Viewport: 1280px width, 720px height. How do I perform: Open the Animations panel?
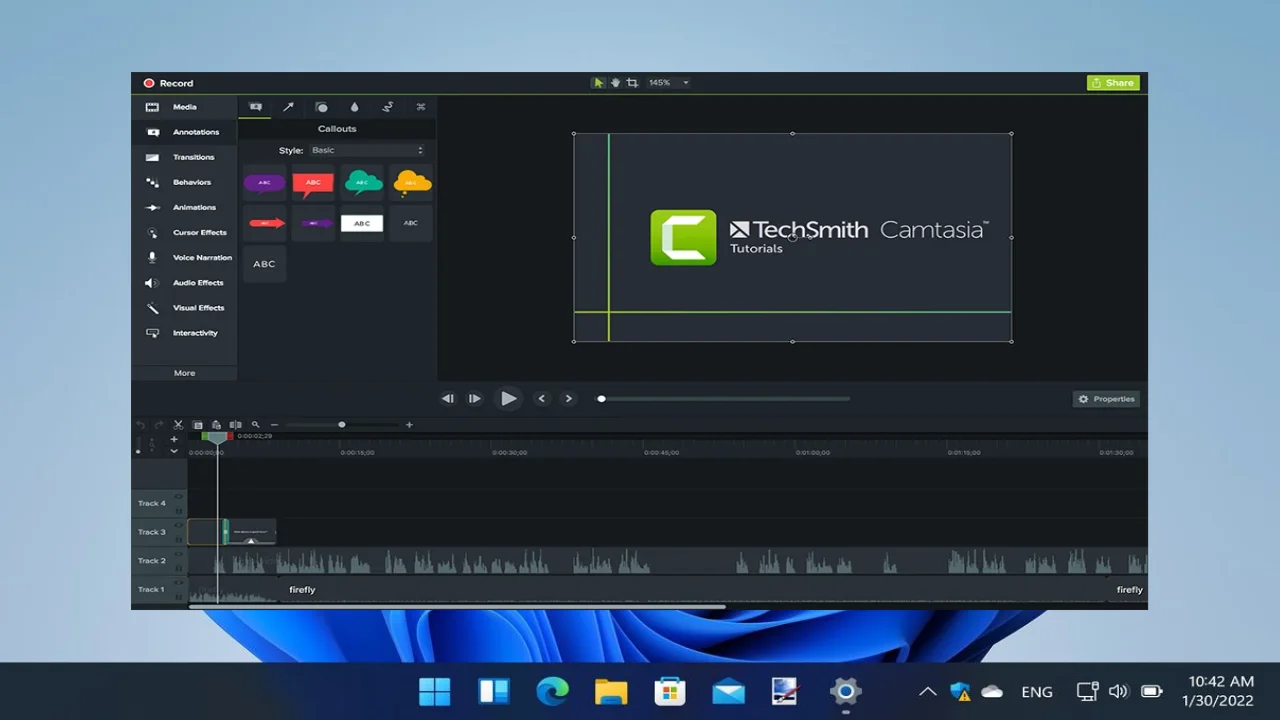(x=185, y=207)
